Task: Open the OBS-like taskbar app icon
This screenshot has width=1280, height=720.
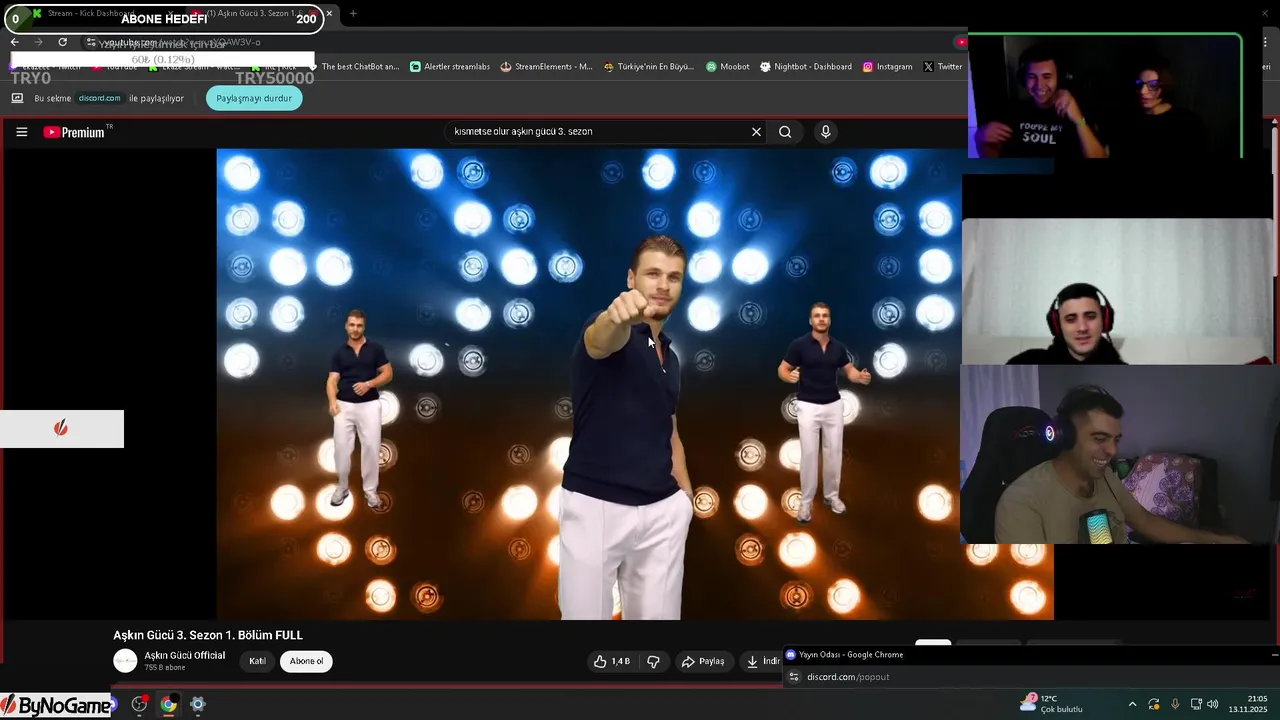Action: coord(140,704)
